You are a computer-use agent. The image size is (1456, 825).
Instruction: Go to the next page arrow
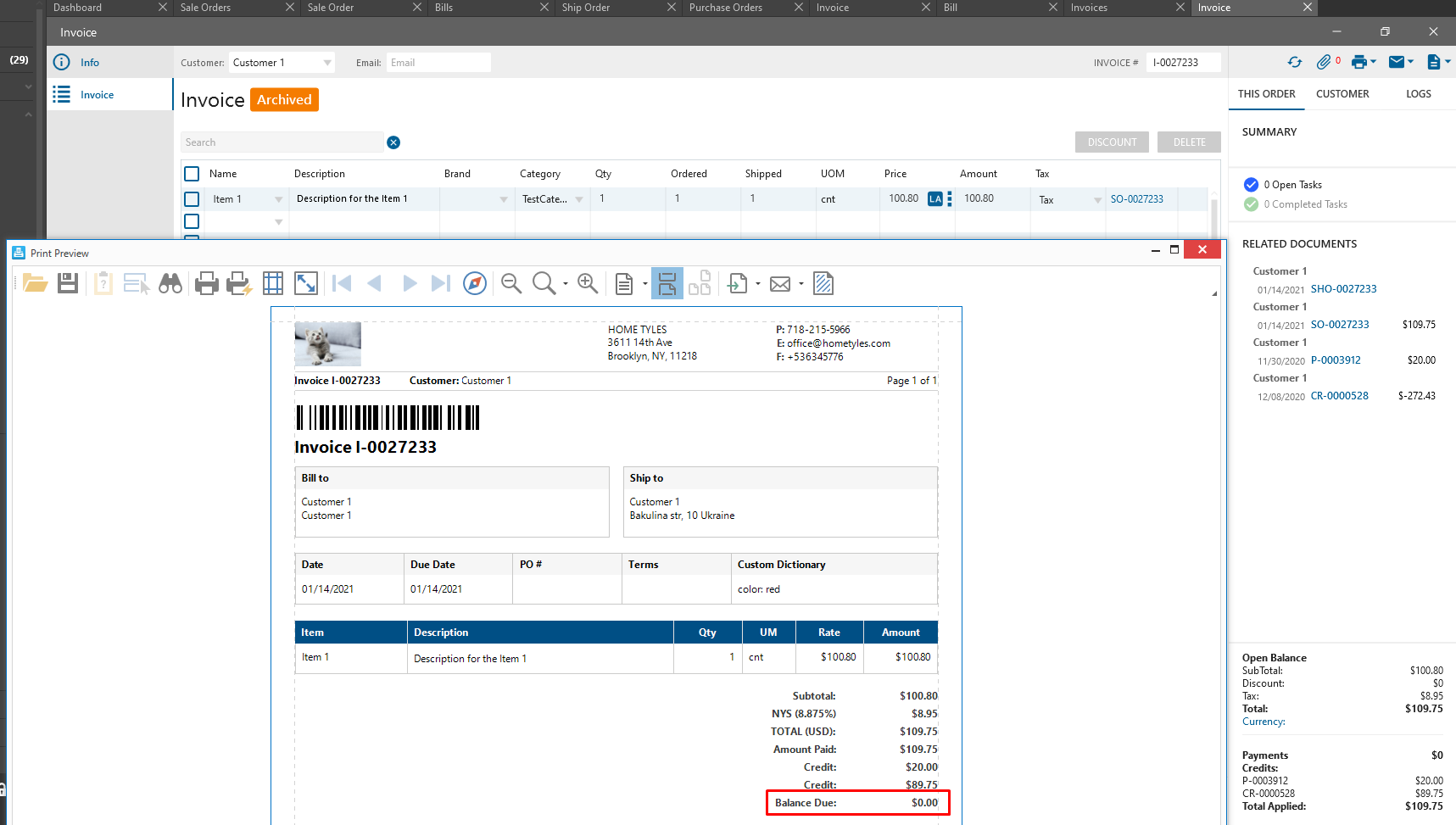click(x=410, y=283)
